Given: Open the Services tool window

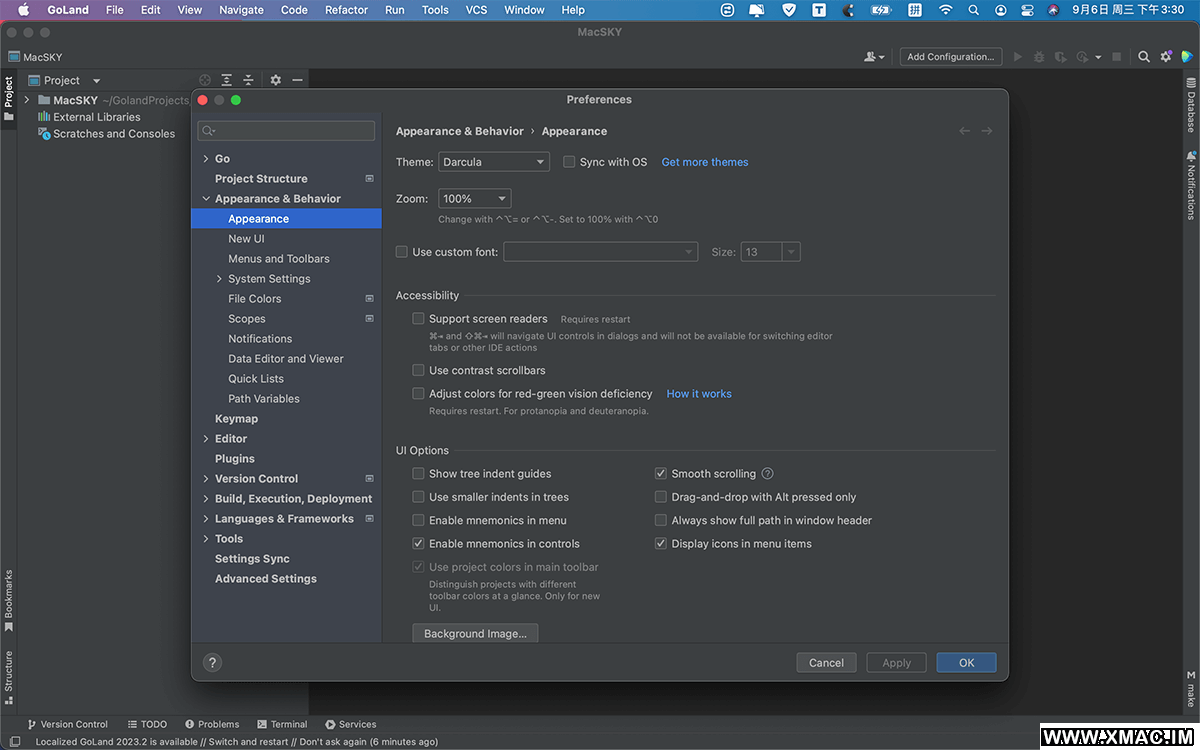Looking at the screenshot, I should 351,724.
